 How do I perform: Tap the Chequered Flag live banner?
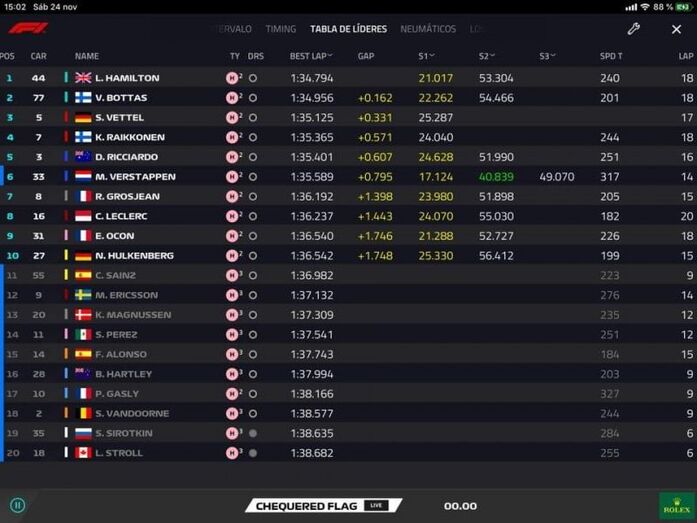point(322,506)
